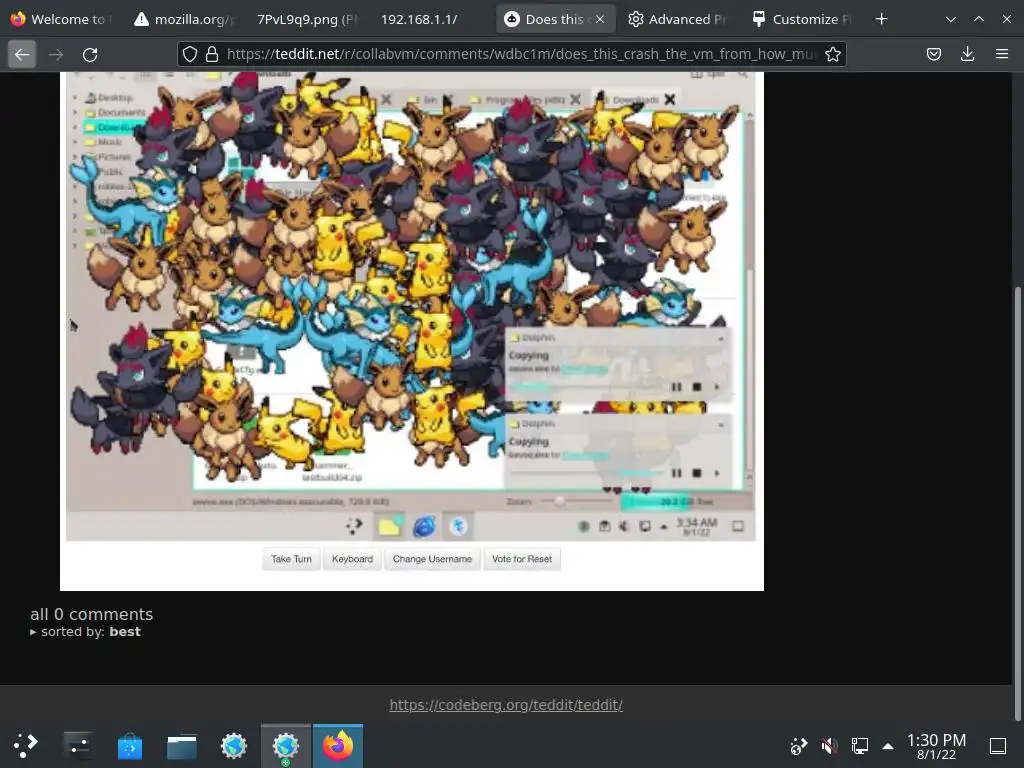Expand hidden system tray icons

click(888, 746)
